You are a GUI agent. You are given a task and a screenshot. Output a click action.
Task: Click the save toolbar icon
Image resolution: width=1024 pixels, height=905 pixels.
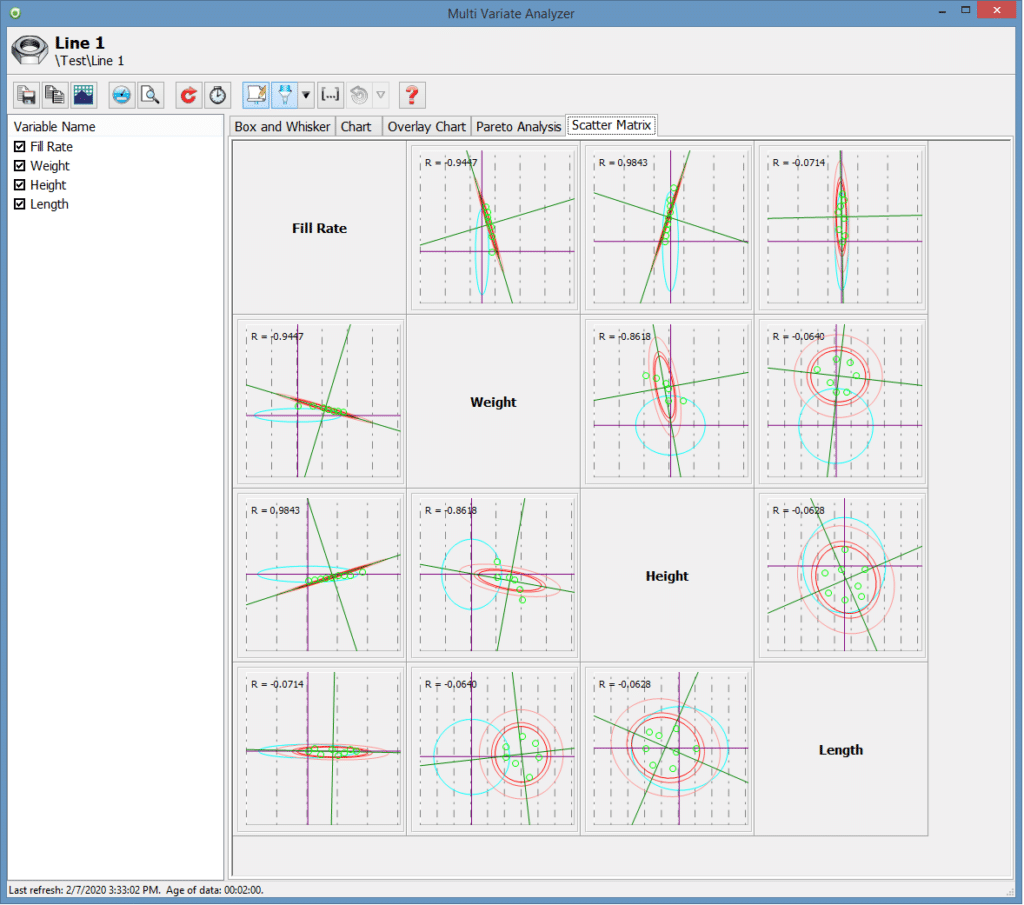coord(27,95)
